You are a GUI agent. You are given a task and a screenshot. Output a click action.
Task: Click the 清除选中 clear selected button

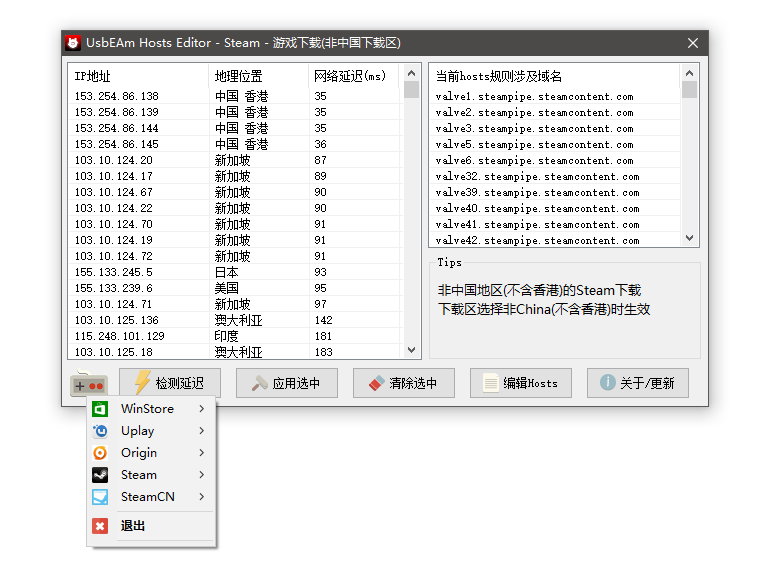(404, 383)
